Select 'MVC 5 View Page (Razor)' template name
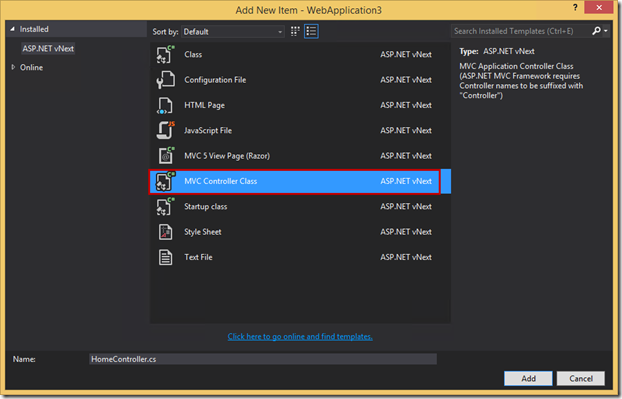 [227, 156]
